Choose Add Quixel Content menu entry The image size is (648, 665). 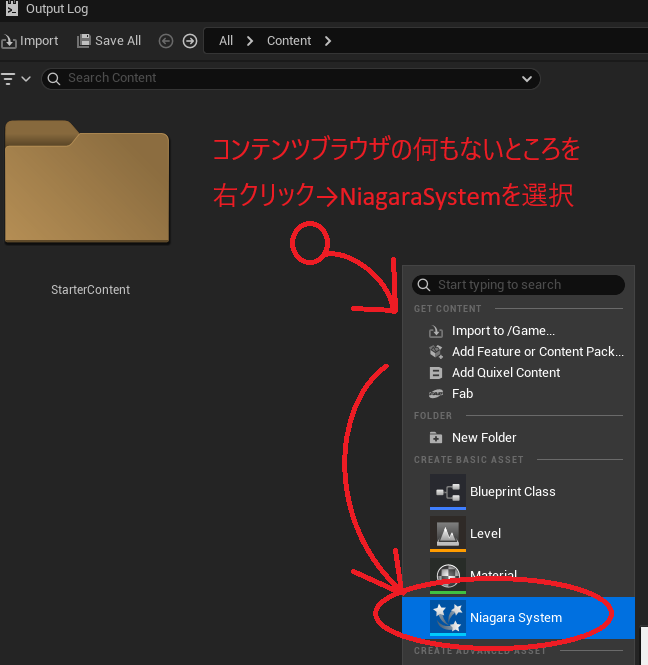click(x=518, y=373)
